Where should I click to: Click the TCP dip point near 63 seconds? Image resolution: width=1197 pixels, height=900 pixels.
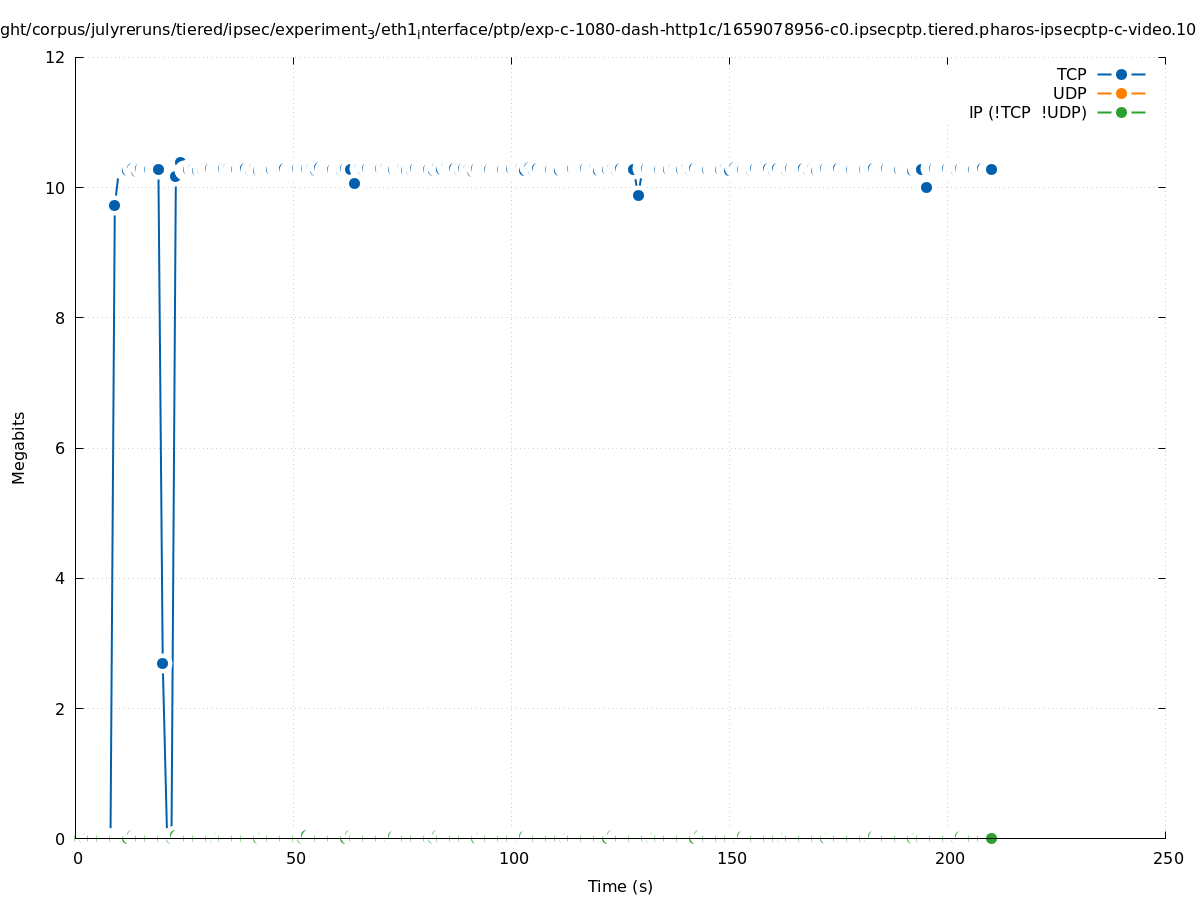[354, 183]
